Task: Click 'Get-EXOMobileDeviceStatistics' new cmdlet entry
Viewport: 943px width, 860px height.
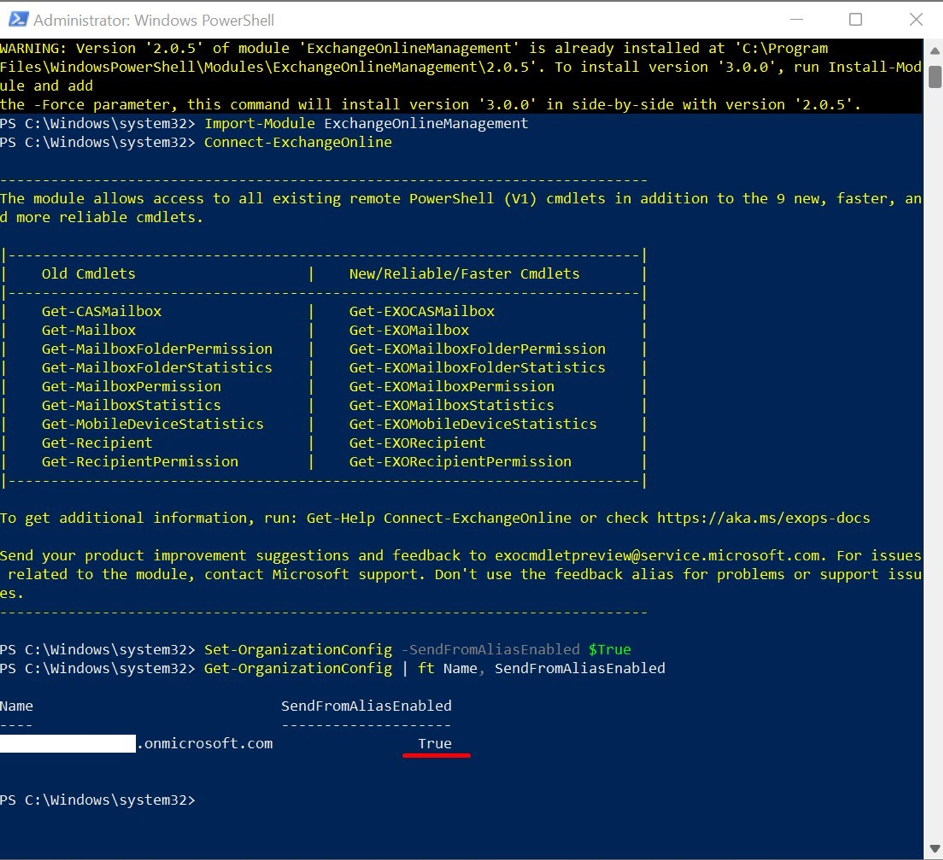Action: [x=473, y=424]
